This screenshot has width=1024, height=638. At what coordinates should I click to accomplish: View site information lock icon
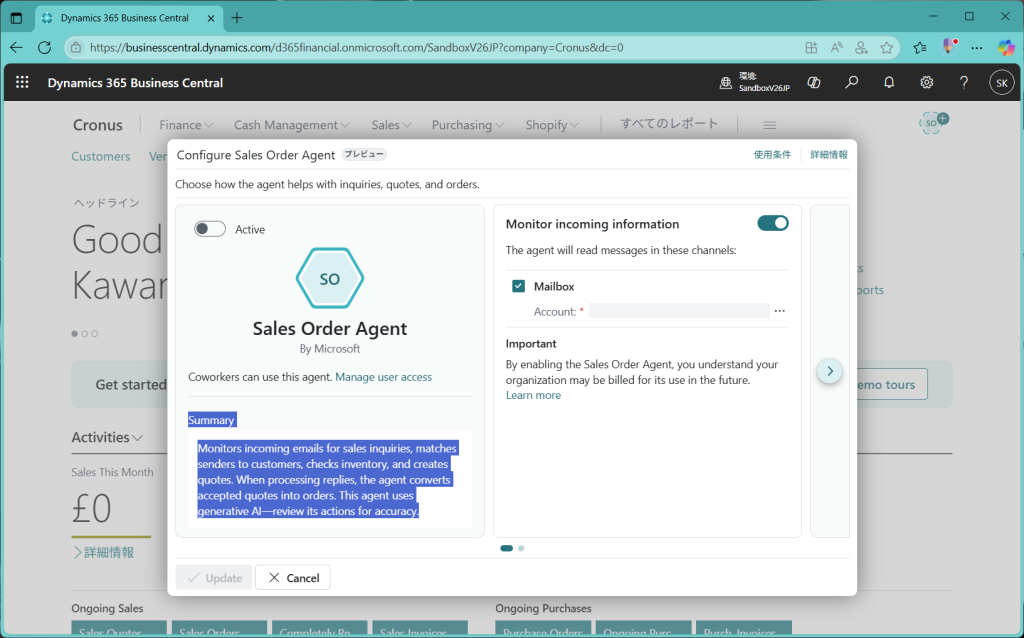pos(76,47)
